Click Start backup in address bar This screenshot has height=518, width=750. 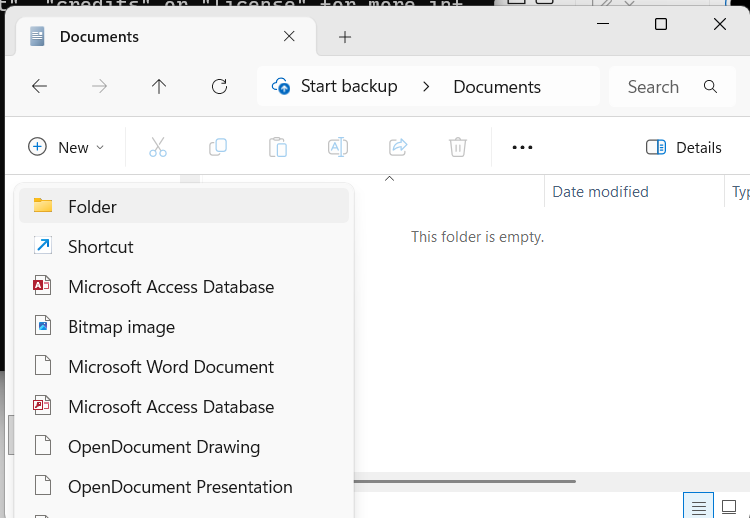pos(349,87)
